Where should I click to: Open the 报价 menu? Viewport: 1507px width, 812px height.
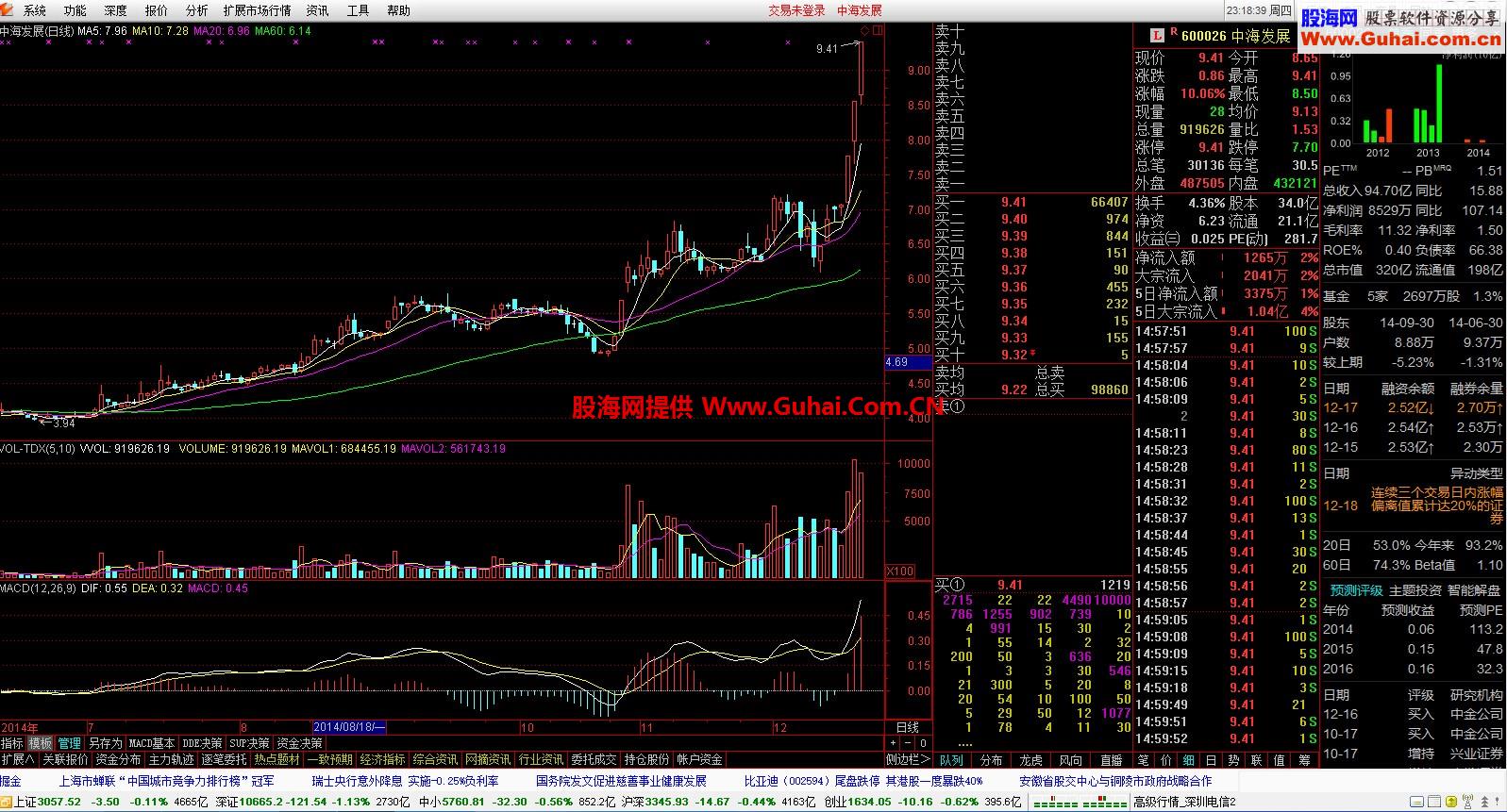tap(156, 10)
